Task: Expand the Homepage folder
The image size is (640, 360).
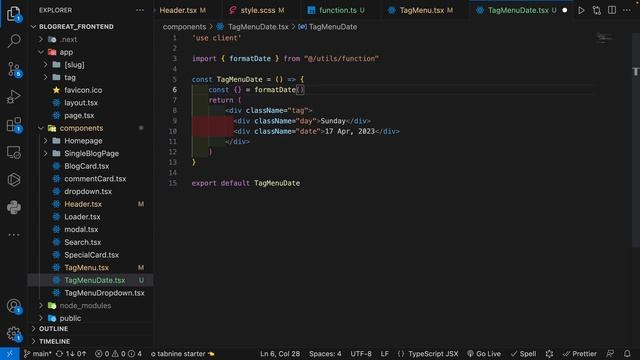Action: [x=83, y=141]
